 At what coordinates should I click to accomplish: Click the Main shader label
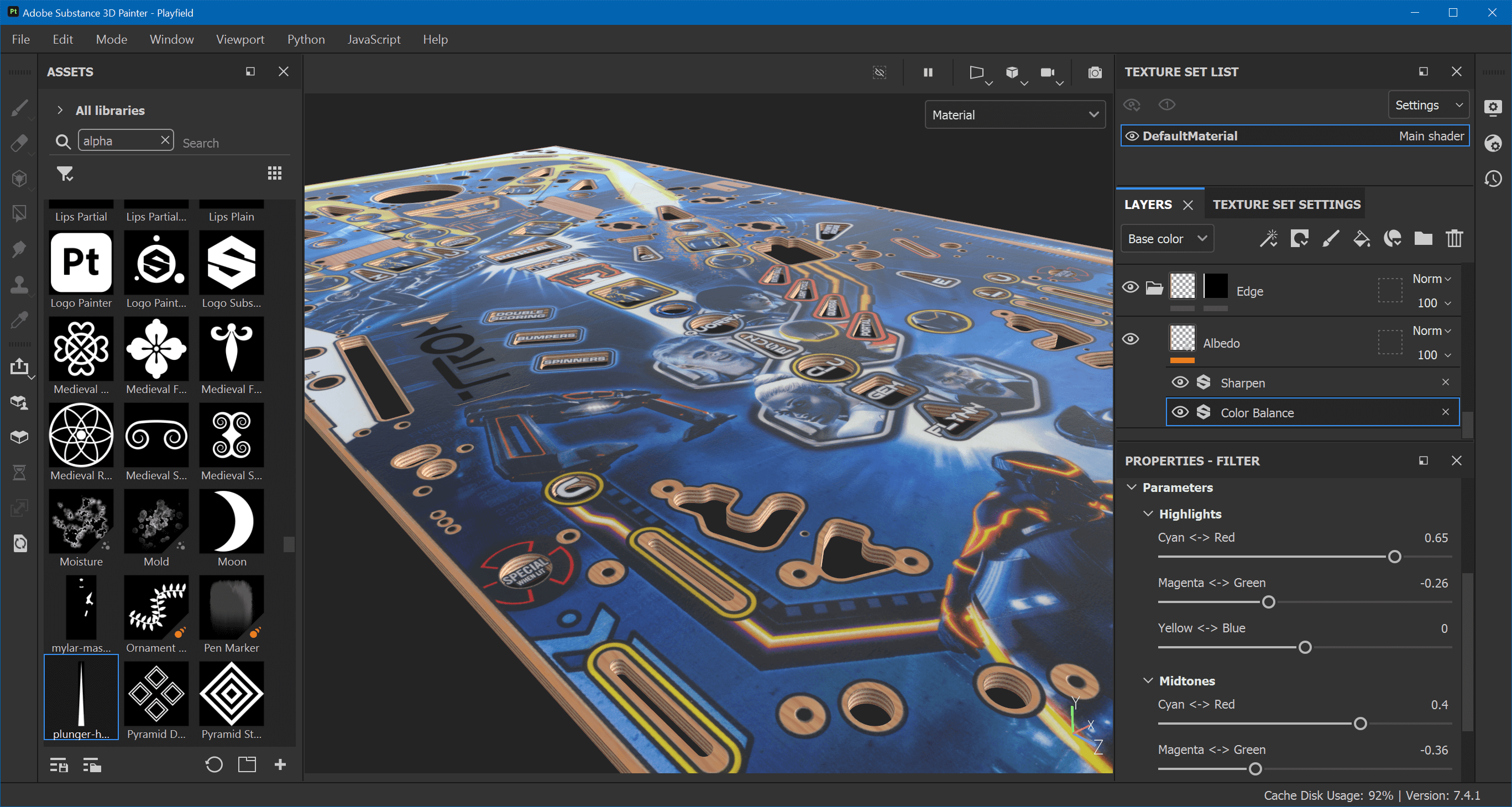click(x=1431, y=136)
